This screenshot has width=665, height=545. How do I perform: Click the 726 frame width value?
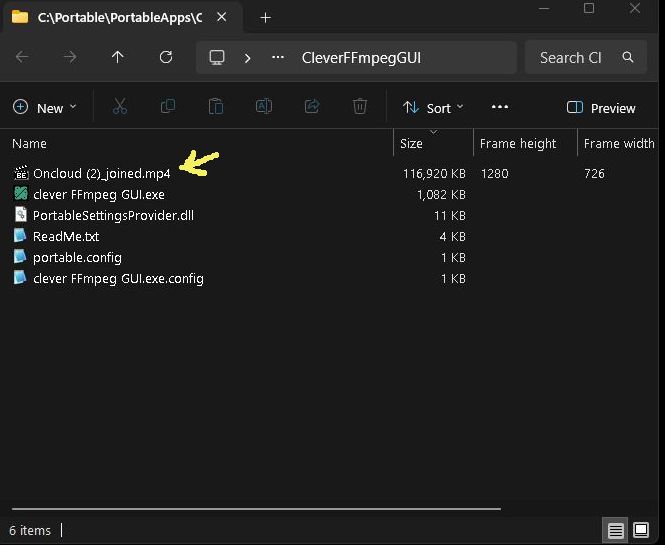tap(594, 173)
